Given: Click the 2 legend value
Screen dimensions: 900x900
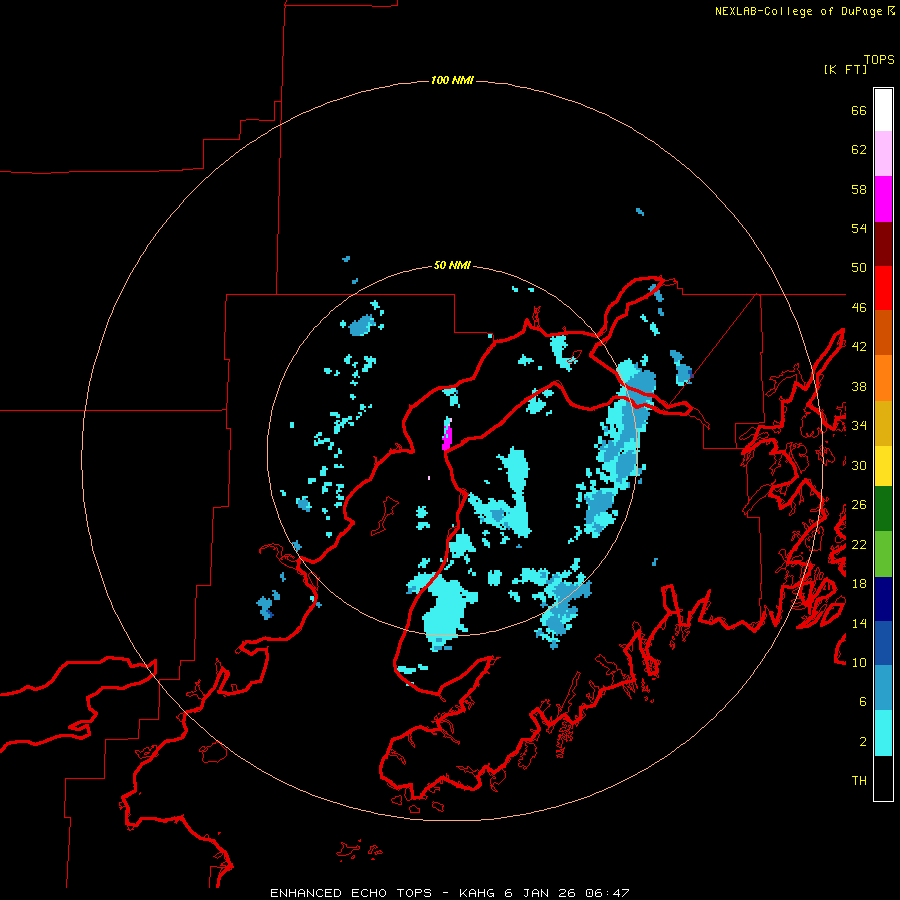Looking at the screenshot, I should coord(863,742).
